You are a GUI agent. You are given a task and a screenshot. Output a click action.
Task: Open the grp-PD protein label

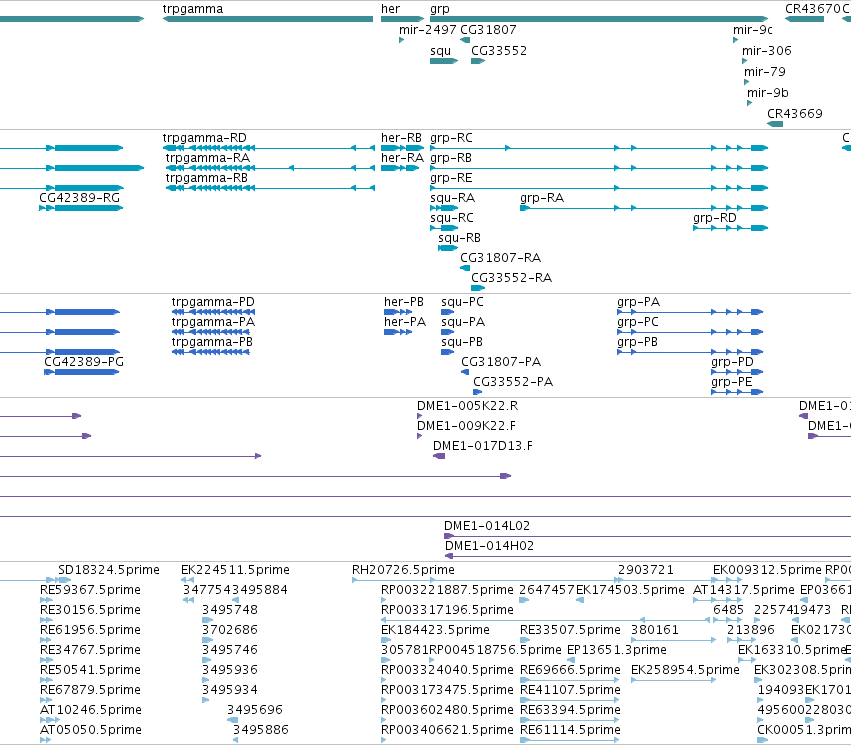tap(733, 361)
